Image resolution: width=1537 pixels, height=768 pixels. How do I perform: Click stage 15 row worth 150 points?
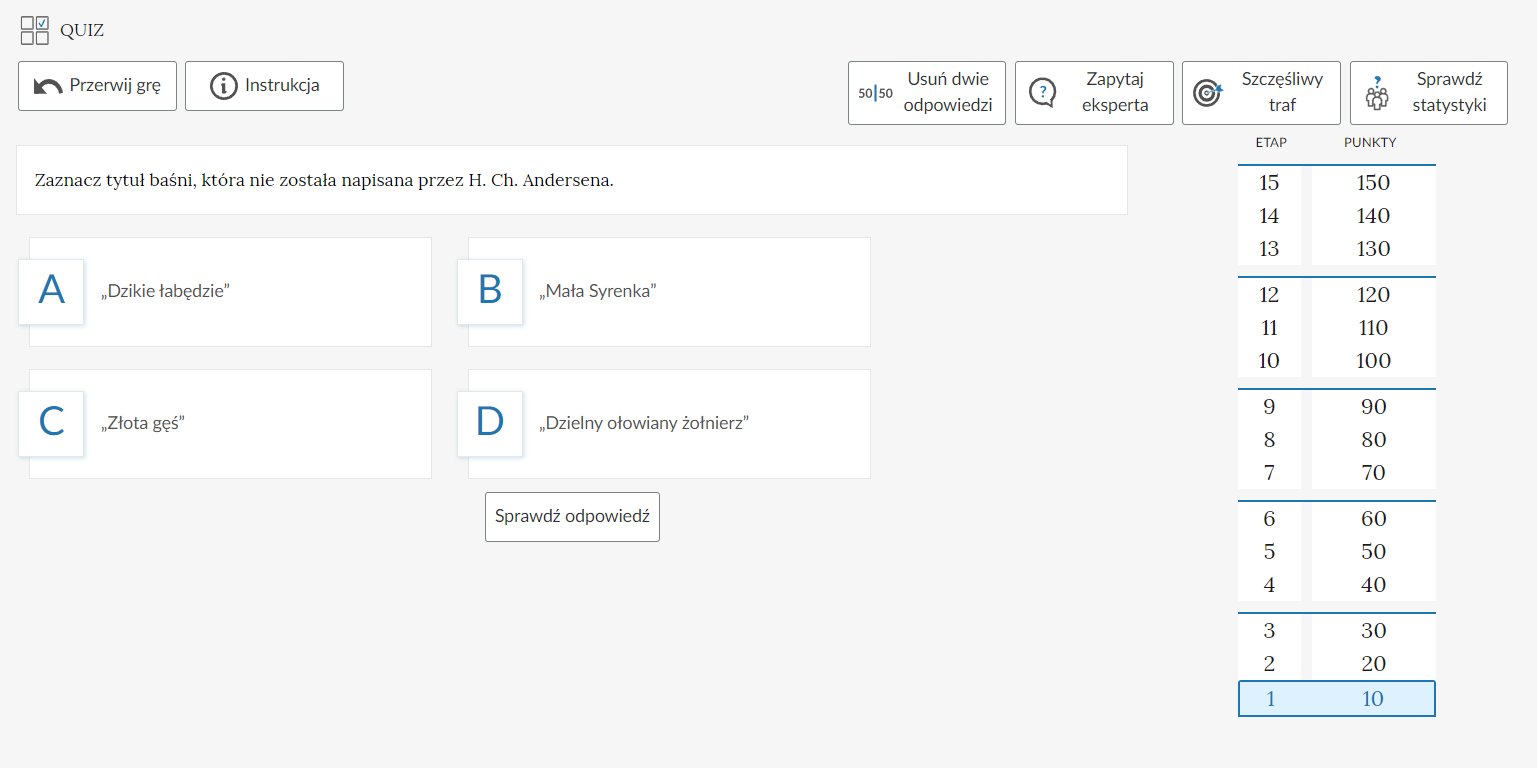[1336, 183]
